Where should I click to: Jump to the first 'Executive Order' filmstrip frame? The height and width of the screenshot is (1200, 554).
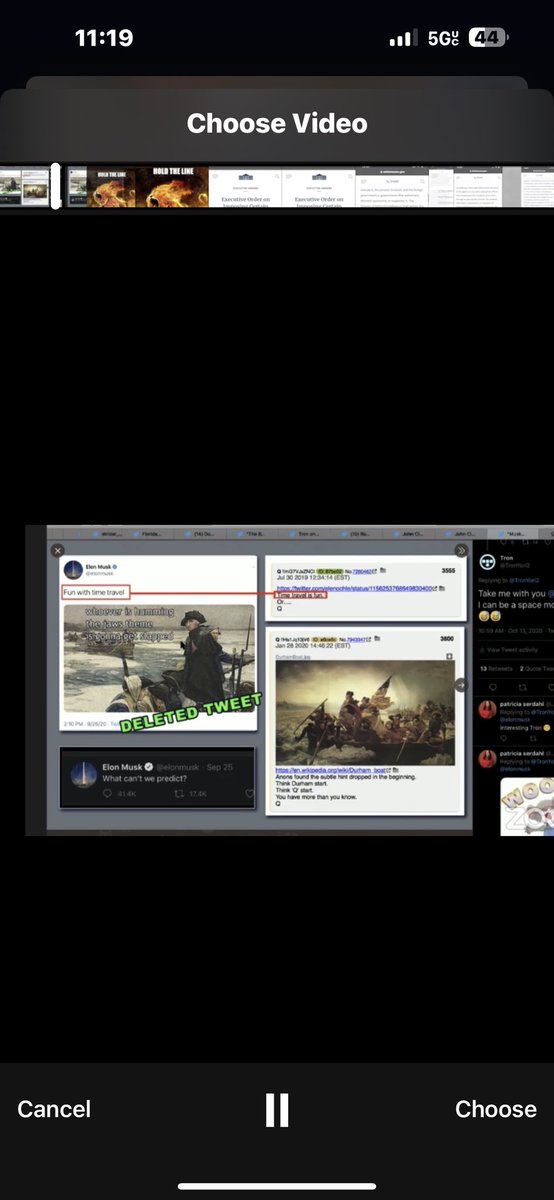[245, 187]
